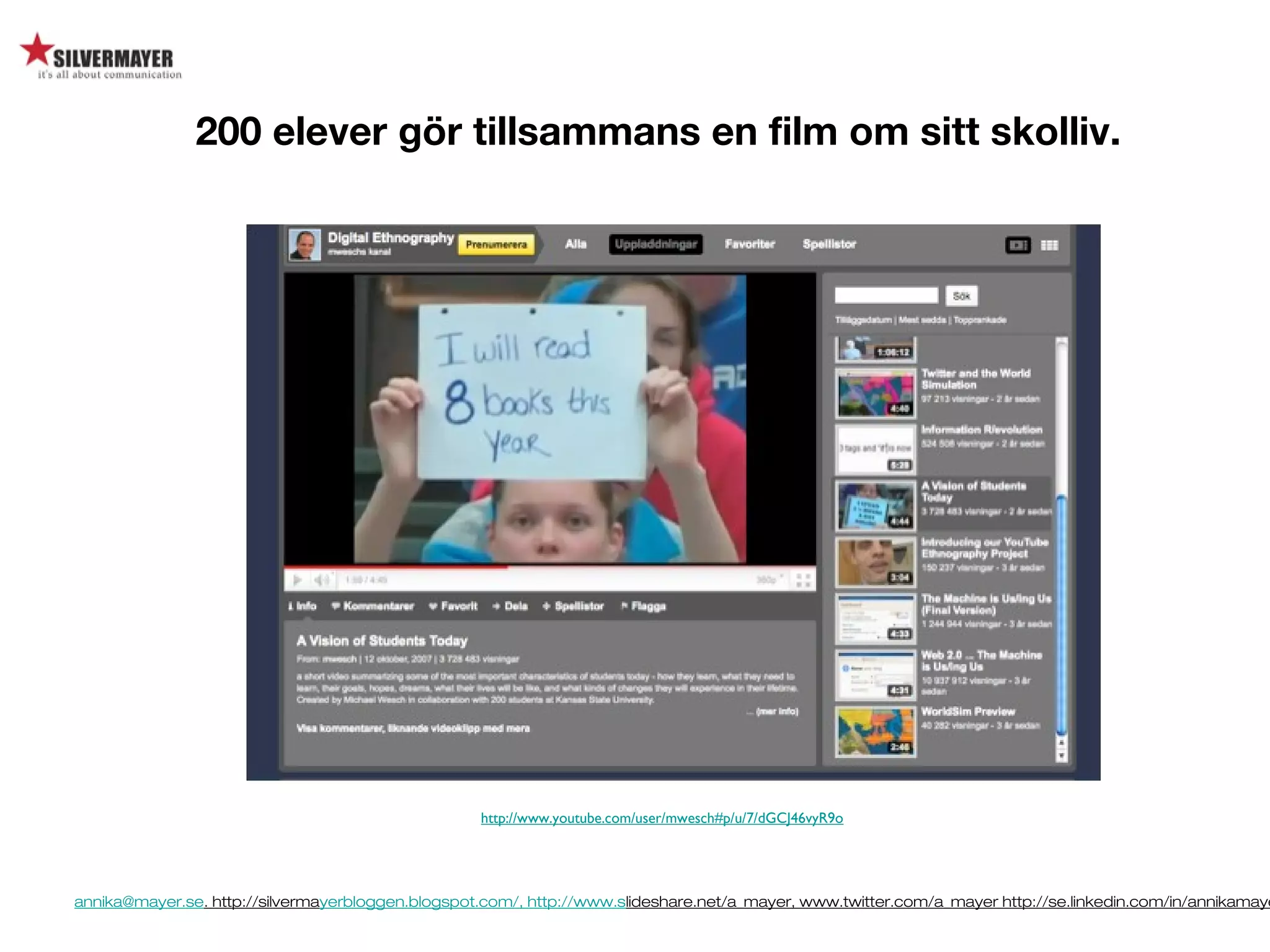Open the Kommentarer tab below the video
The height and width of the screenshot is (952, 1270).
(x=373, y=606)
